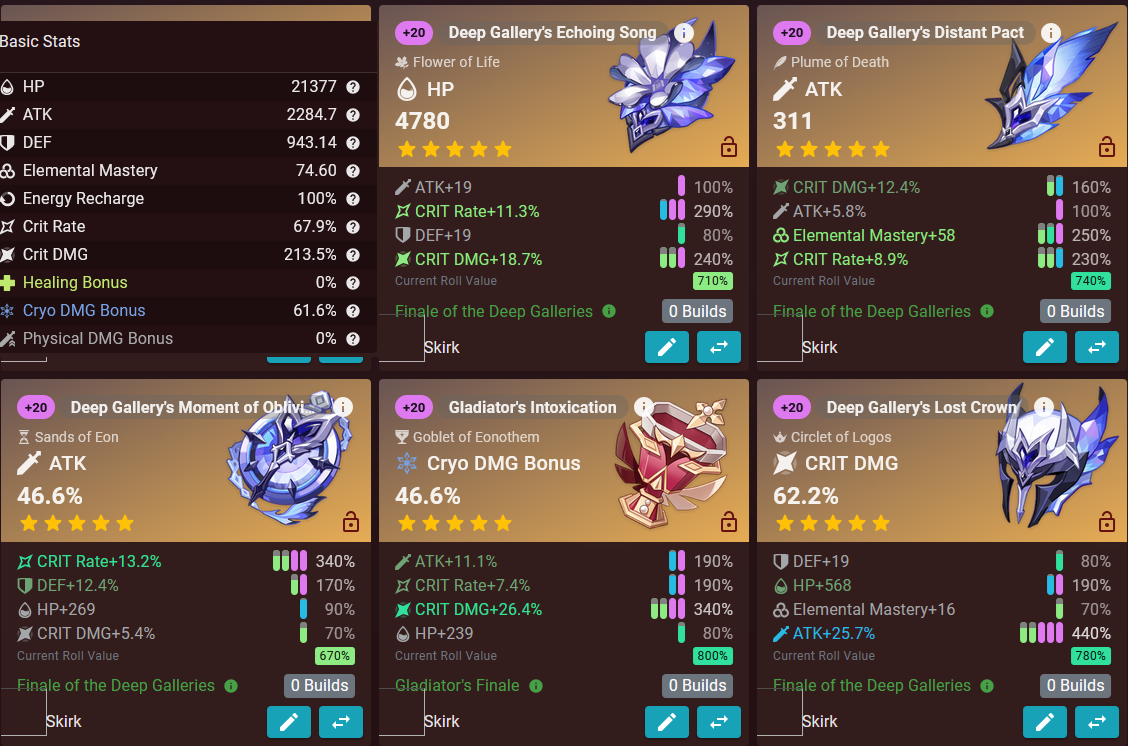Image resolution: width=1140 pixels, height=752 pixels.
Task: Click the help icon next to HP stat
Action: (353, 87)
